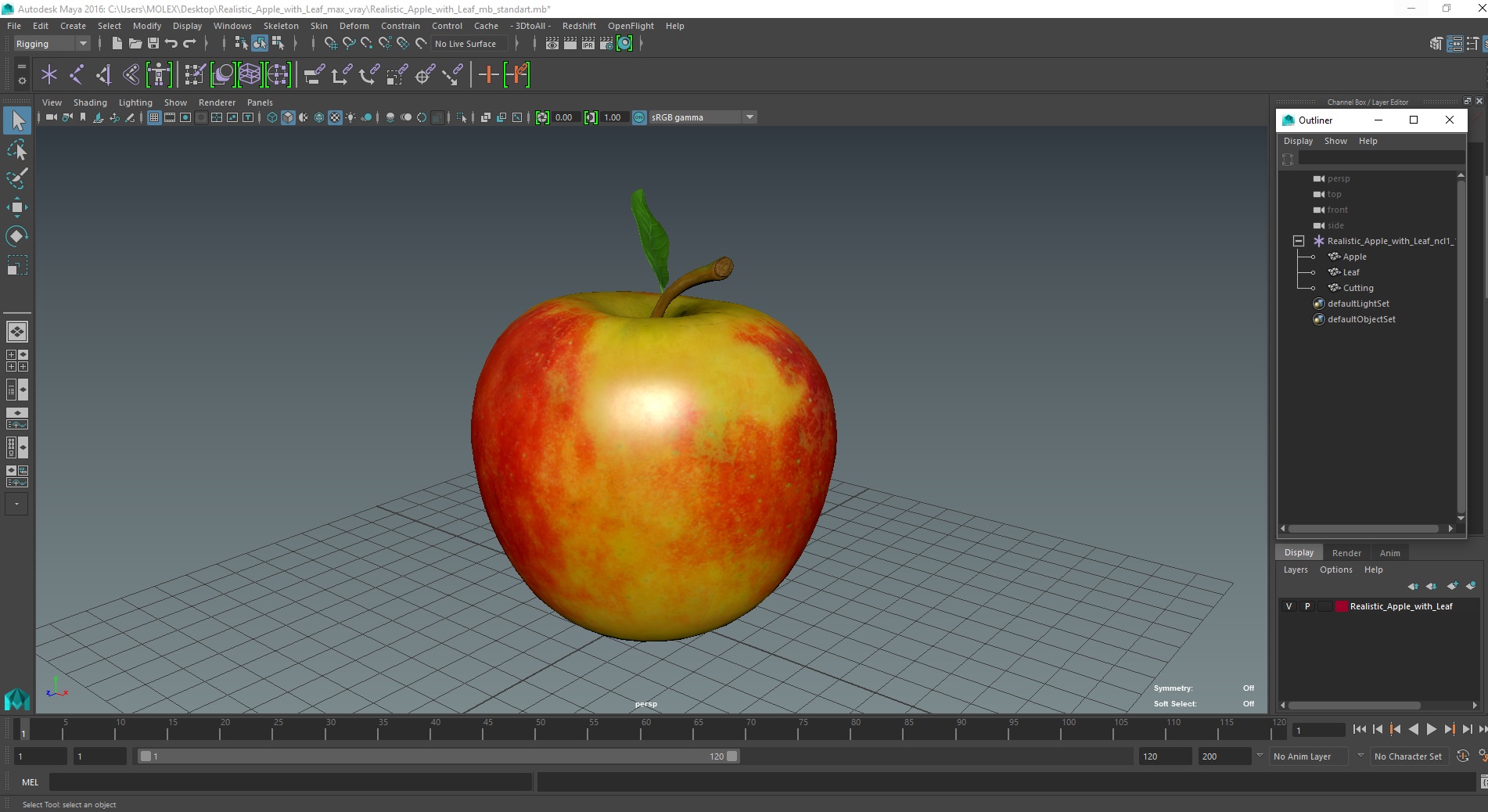Redo the action with the redo arrow icon
The width and height of the screenshot is (1488, 812).
189,44
